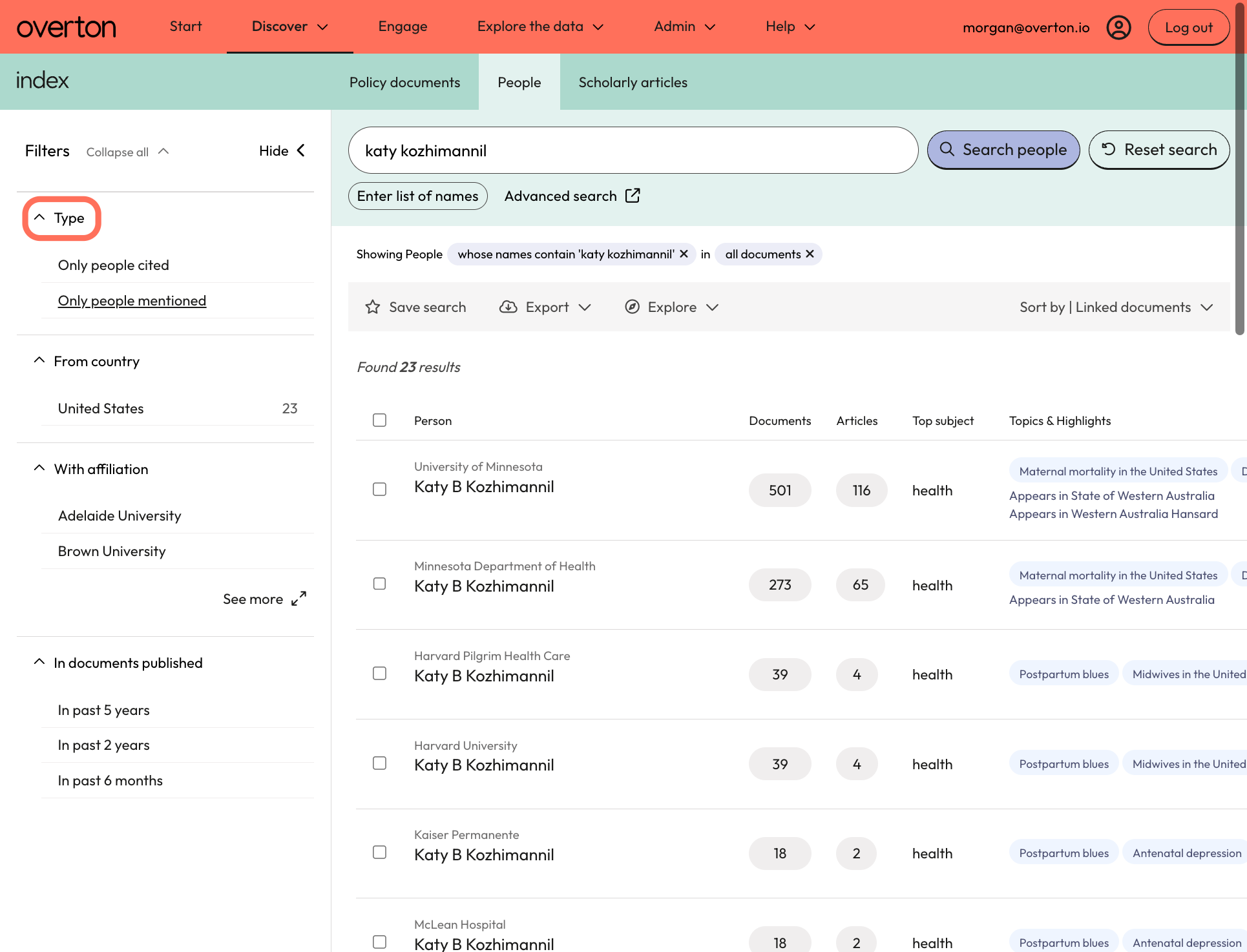Open the Admin dropdown menu

(x=684, y=26)
